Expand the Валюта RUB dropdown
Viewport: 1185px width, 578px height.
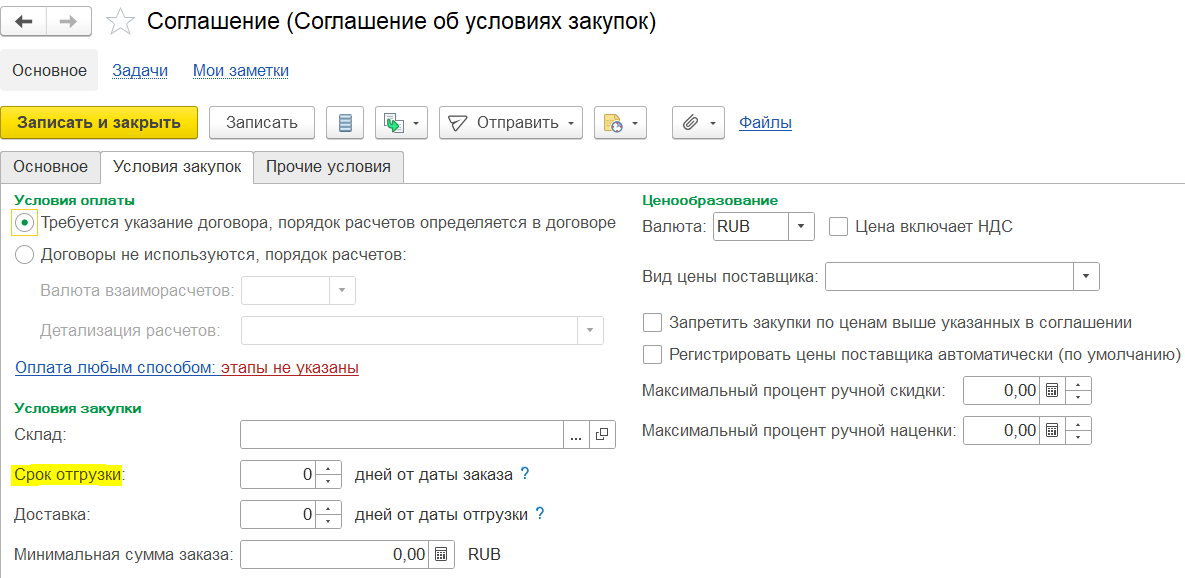tap(801, 226)
